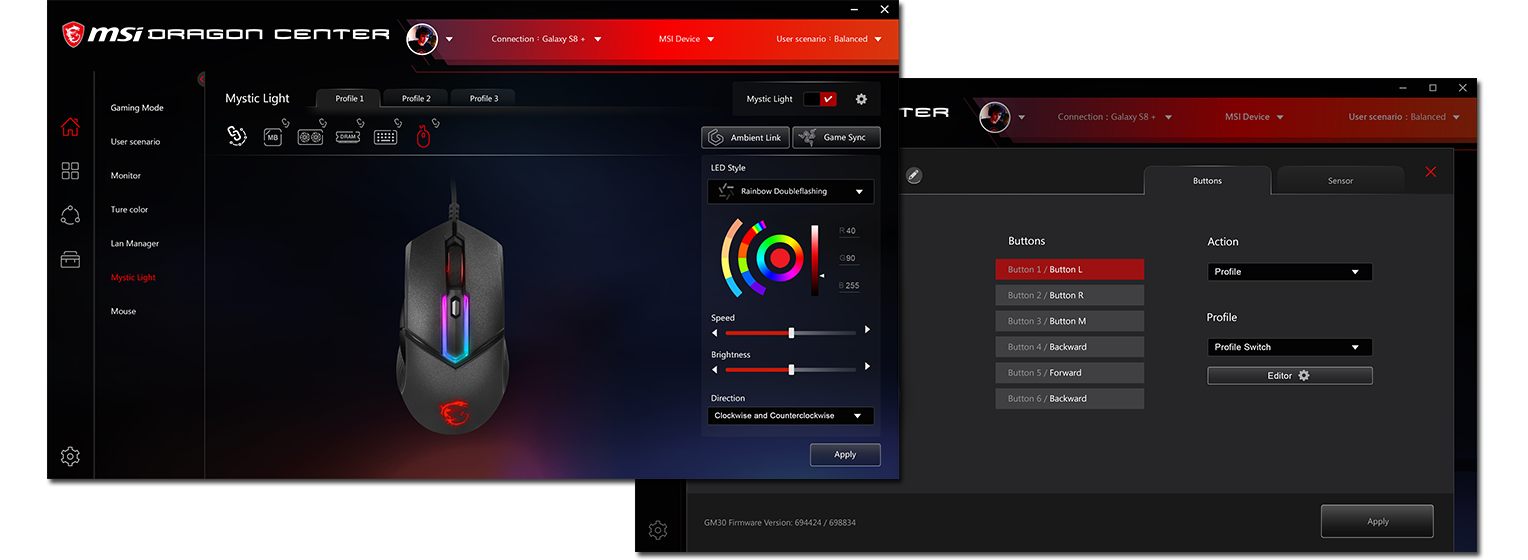The image size is (1528, 560).
Task: Click the graphics card fans device icon
Action: 310,137
